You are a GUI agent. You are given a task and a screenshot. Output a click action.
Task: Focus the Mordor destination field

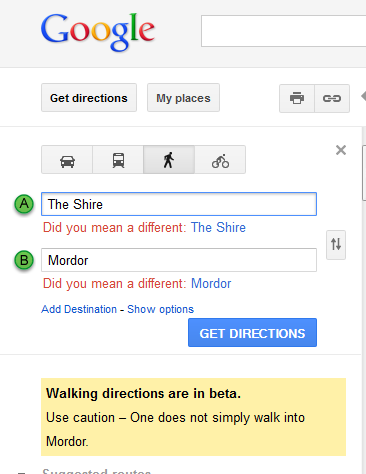pos(179,260)
